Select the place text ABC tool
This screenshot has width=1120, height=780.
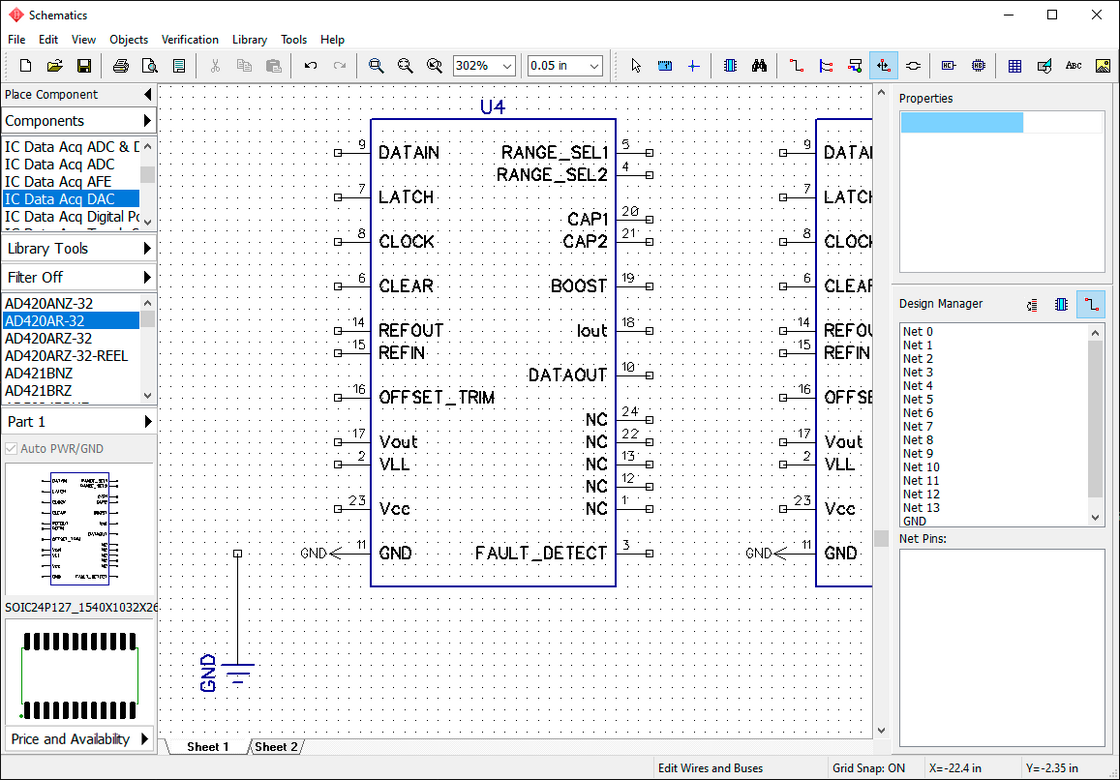(1073, 66)
